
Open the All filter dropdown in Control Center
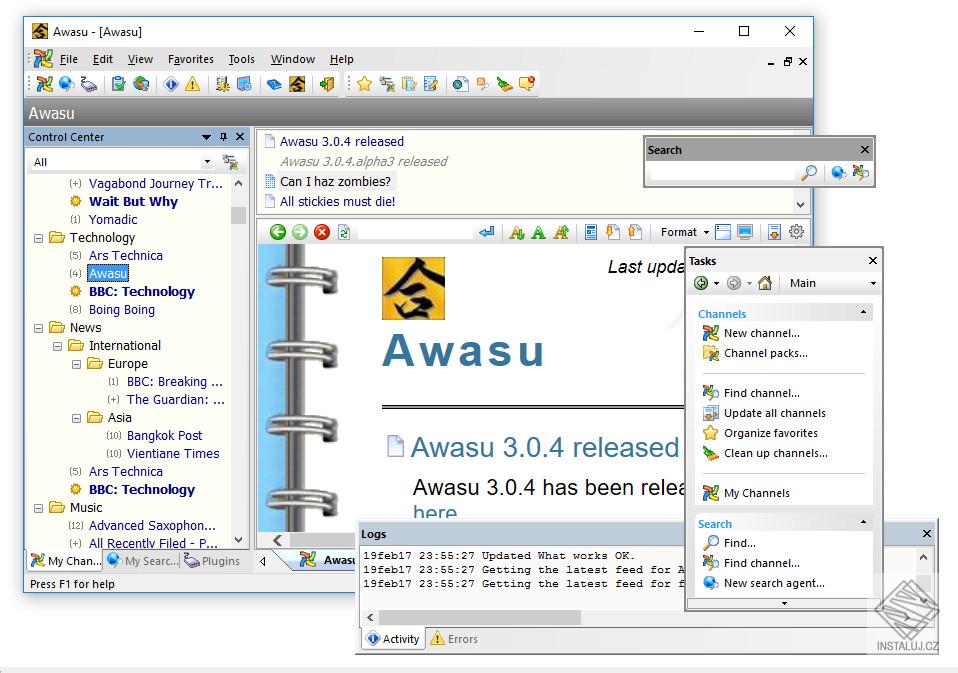point(207,162)
